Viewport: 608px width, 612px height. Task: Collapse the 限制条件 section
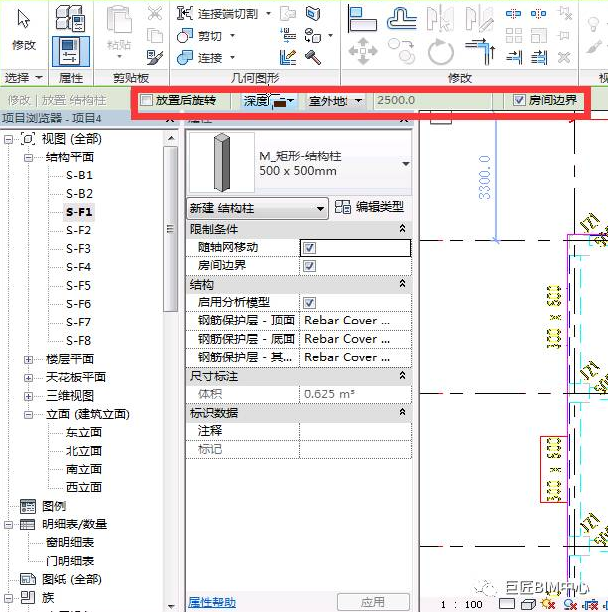coord(402,229)
